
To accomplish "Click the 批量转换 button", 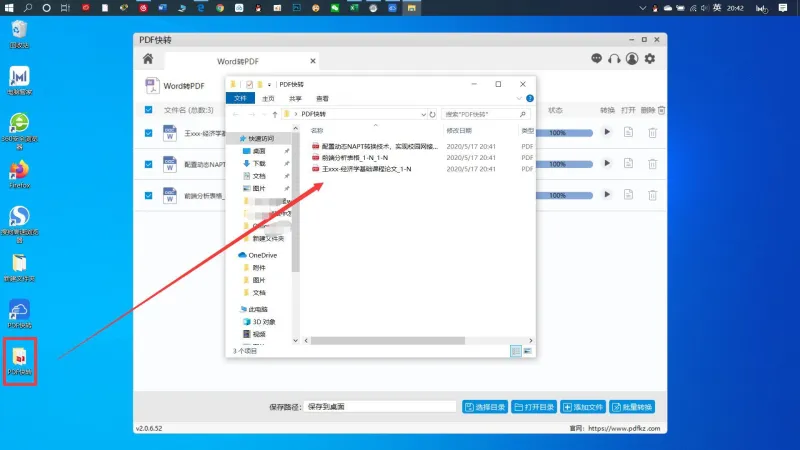I will click(x=632, y=407).
